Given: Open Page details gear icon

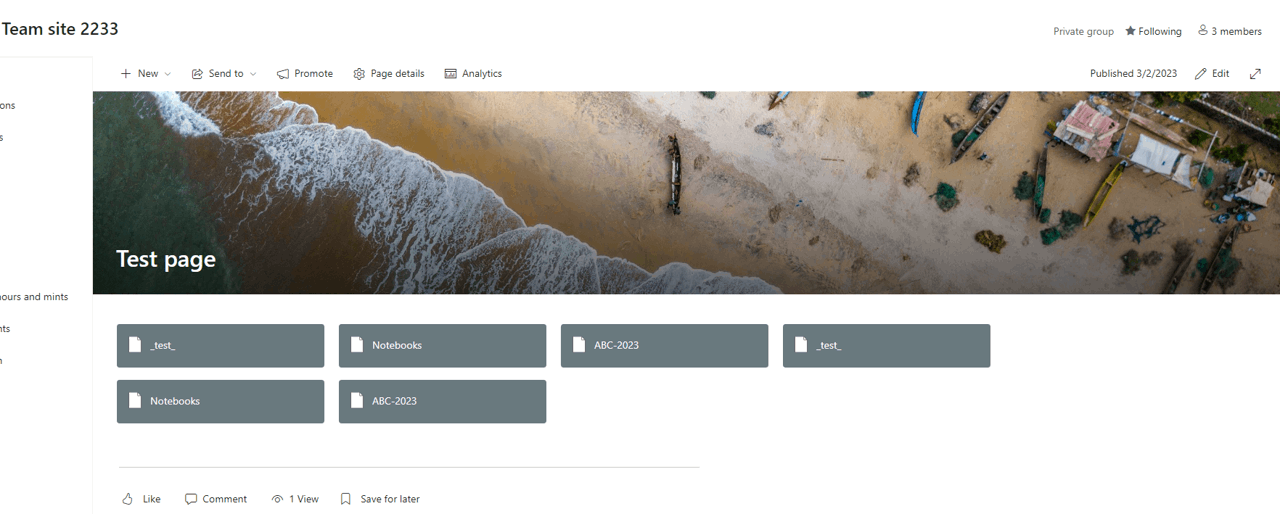Looking at the screenshot, I should coord(359,74).
